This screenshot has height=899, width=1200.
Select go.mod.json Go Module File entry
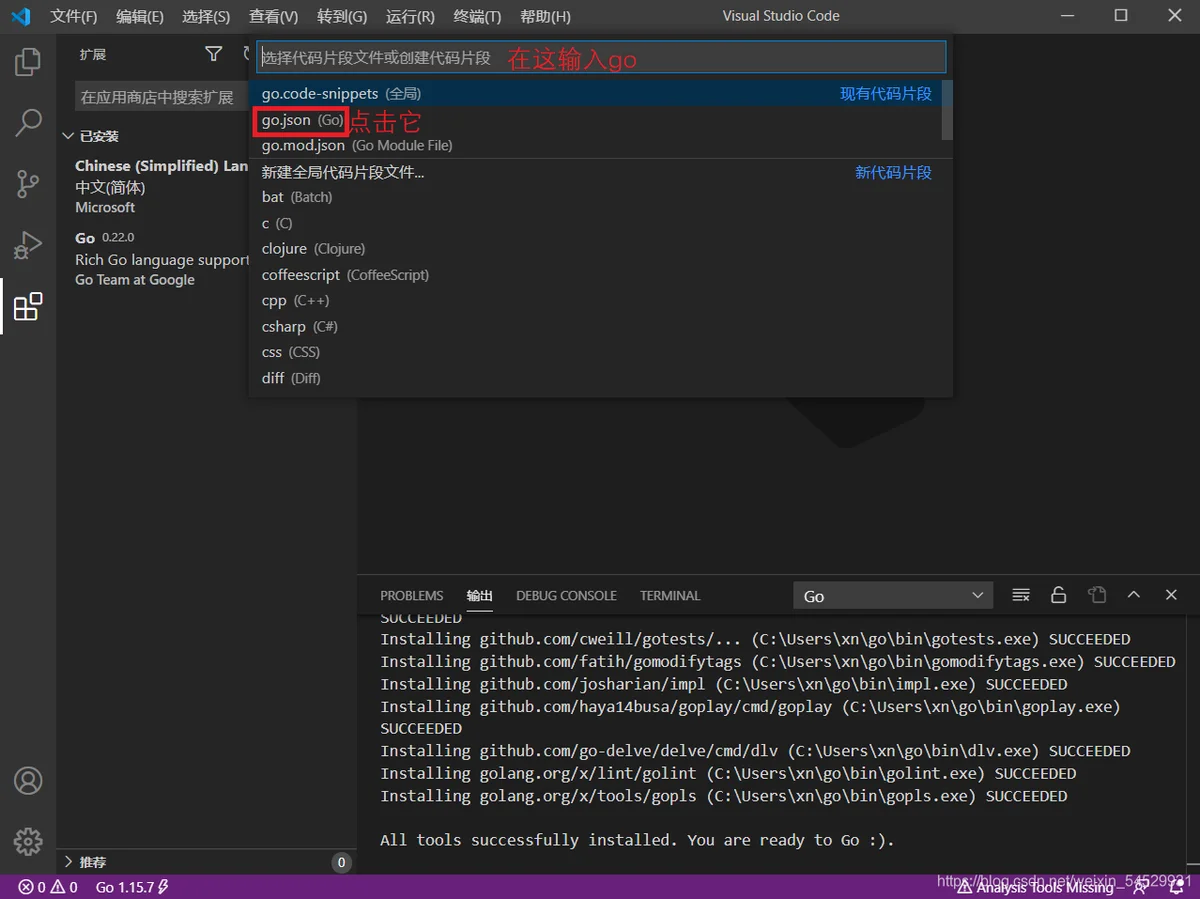click(x=595, y=145)
